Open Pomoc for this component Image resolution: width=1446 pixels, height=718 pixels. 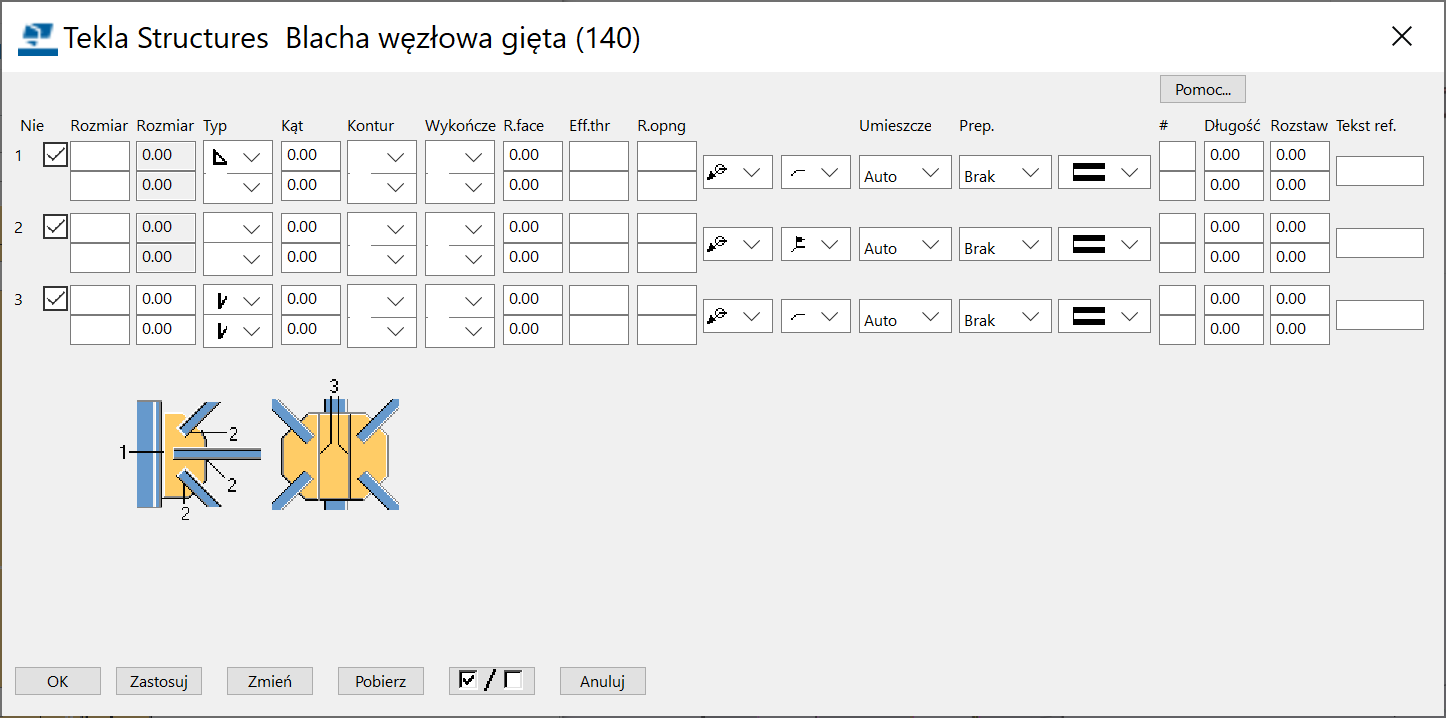click(1202, 88)
